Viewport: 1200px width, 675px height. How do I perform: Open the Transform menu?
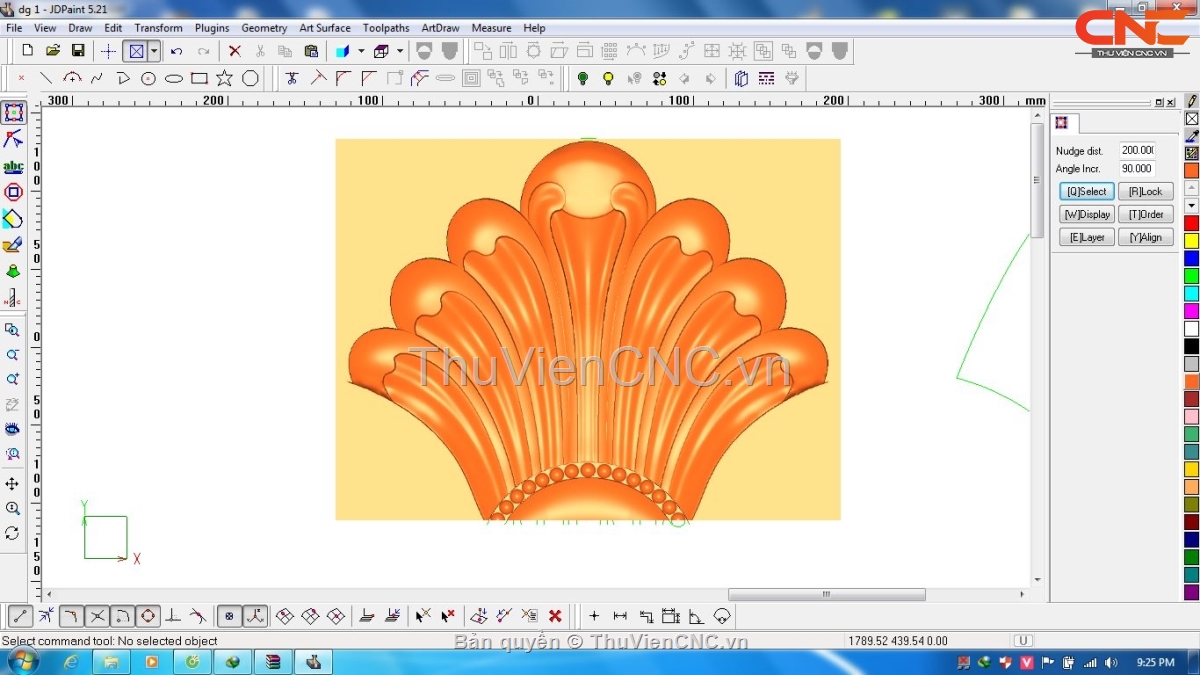coord(159,28)
